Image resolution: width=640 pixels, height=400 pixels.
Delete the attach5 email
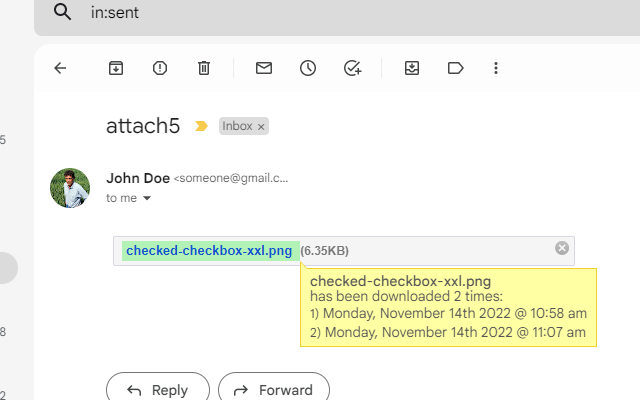coord(204,68)
